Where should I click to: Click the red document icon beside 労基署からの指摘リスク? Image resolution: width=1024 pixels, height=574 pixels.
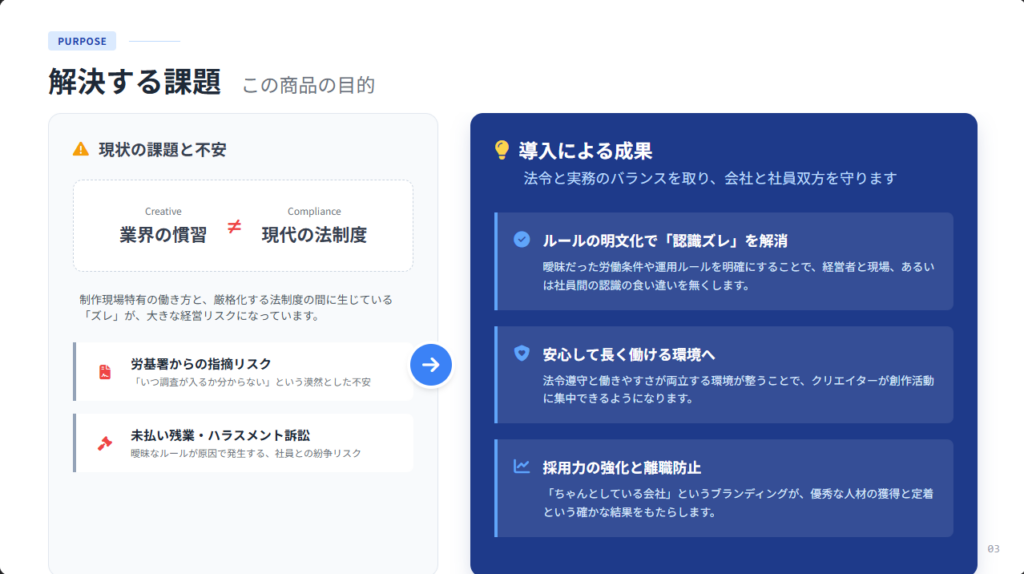[x=105, y=372]
